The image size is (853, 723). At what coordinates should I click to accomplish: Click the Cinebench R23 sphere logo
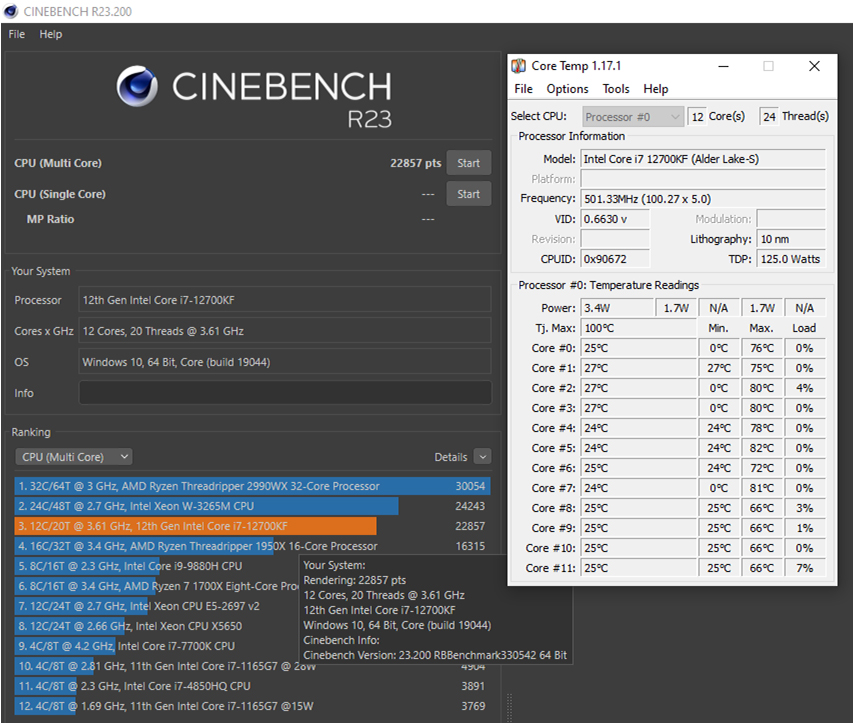click(137, 86)
